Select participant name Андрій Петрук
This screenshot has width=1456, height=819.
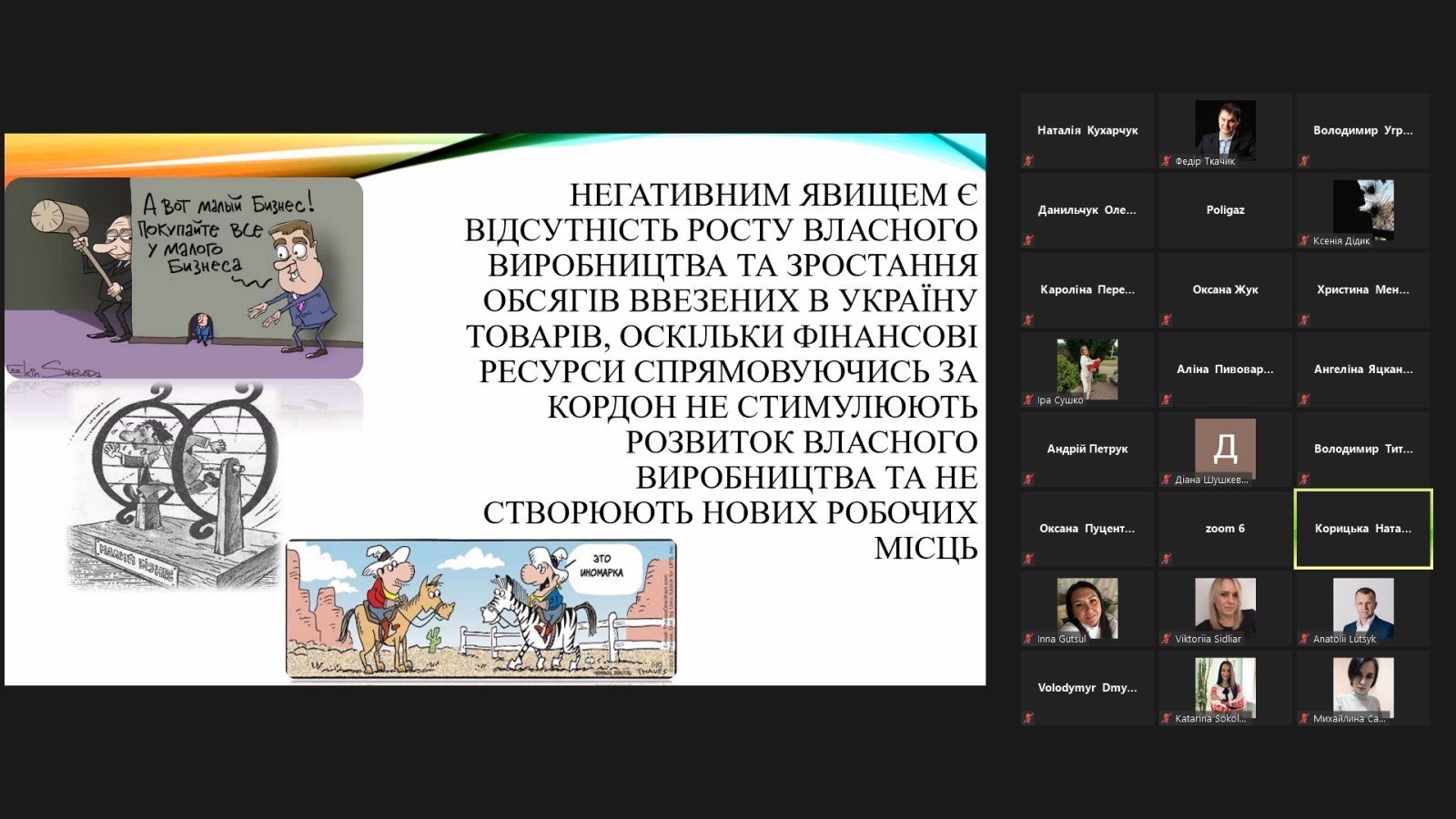(1087, 449)
